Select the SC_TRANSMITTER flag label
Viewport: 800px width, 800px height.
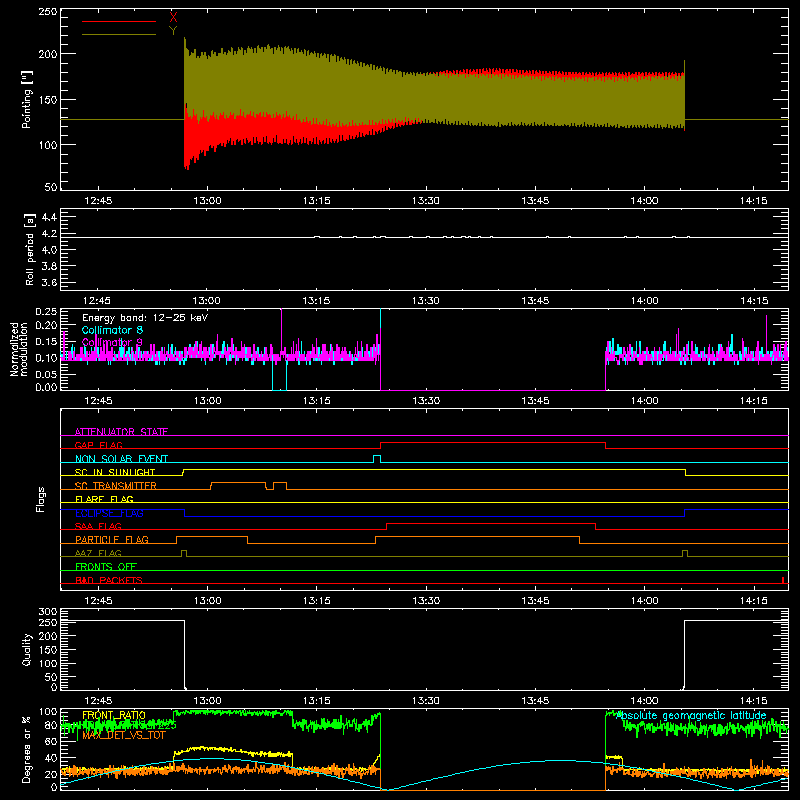pyautogui.click(x=116, y=486)
